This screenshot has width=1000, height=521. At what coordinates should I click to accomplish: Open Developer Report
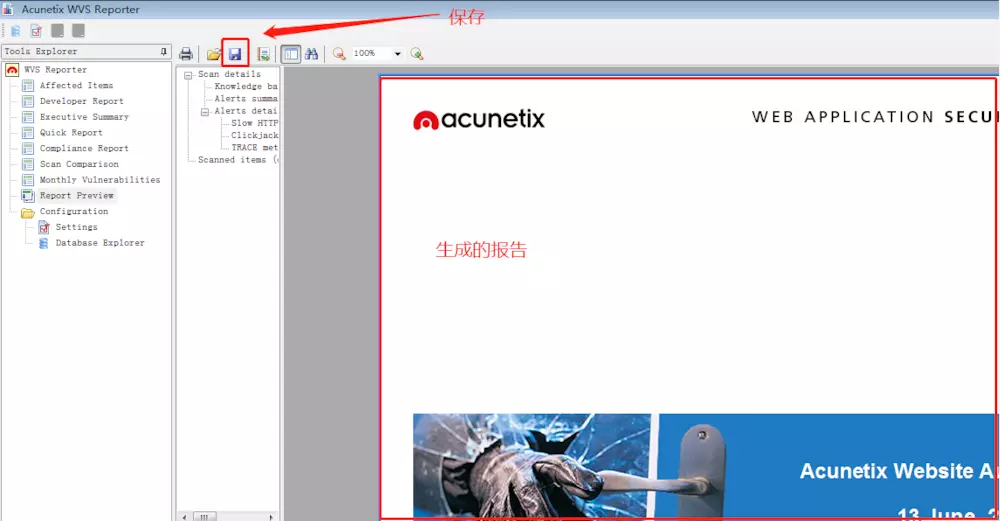tap(82, 101)
